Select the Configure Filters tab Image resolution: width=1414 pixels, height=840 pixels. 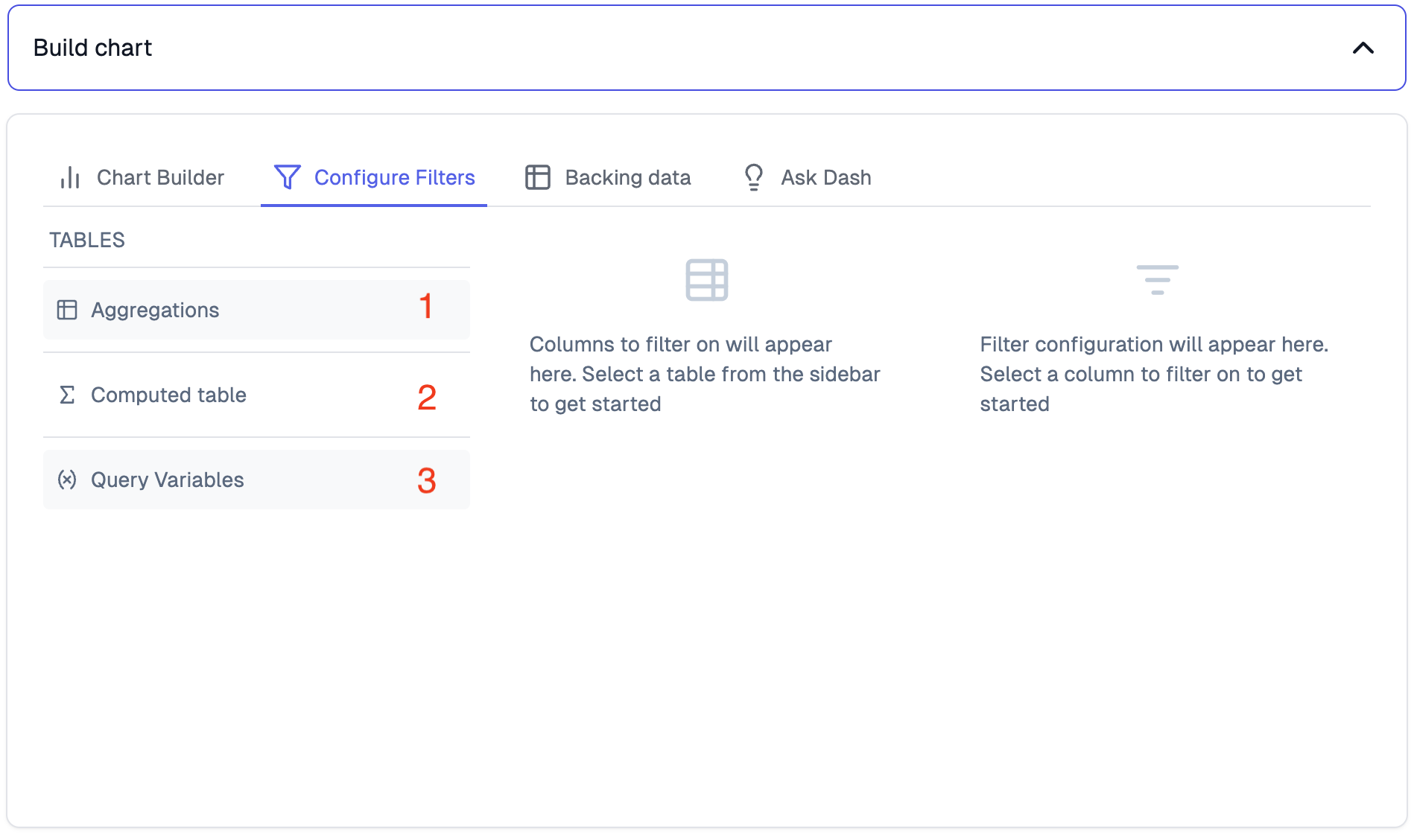[374, 177]
